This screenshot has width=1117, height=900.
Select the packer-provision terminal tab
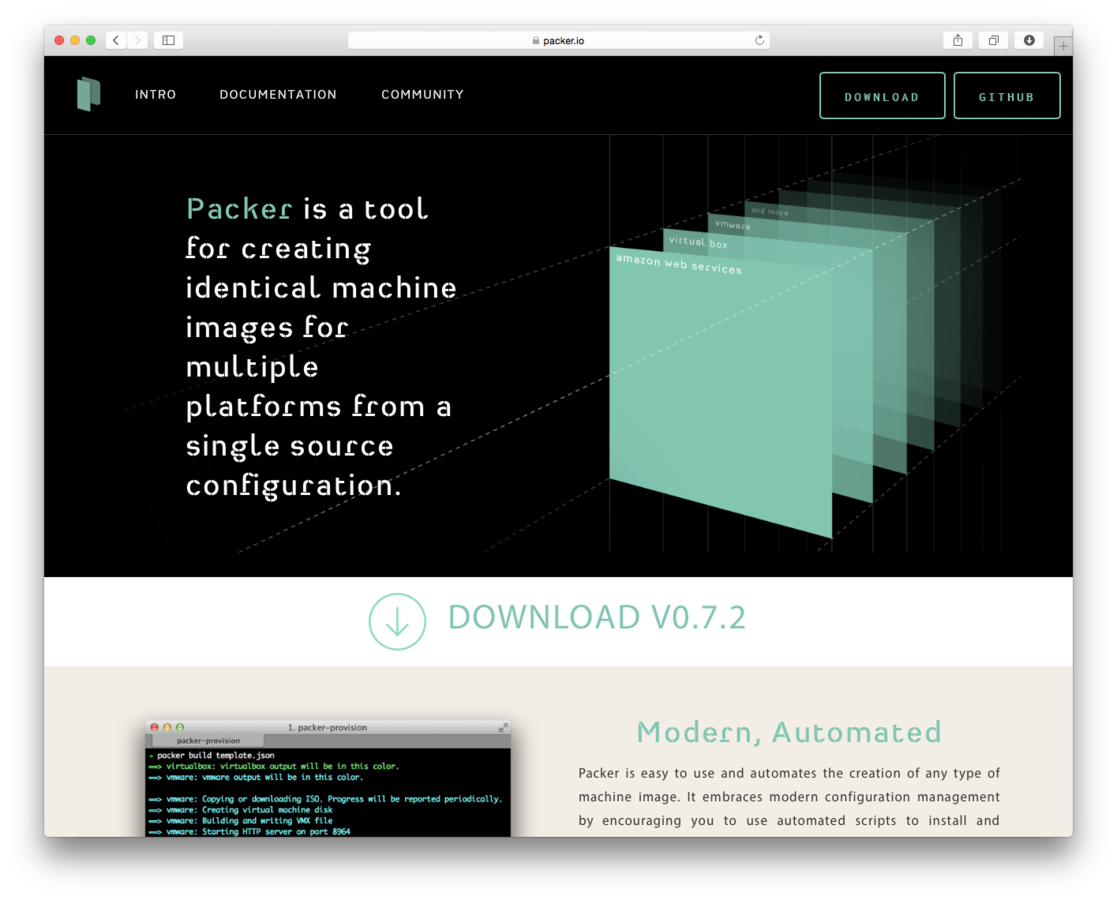click(x=208, y=740)
